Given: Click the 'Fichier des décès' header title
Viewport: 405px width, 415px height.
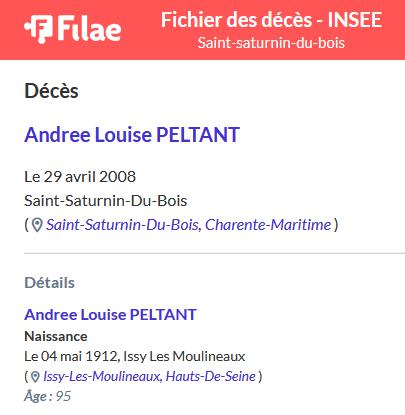Looking at the screenshot, I should [237, 20].
